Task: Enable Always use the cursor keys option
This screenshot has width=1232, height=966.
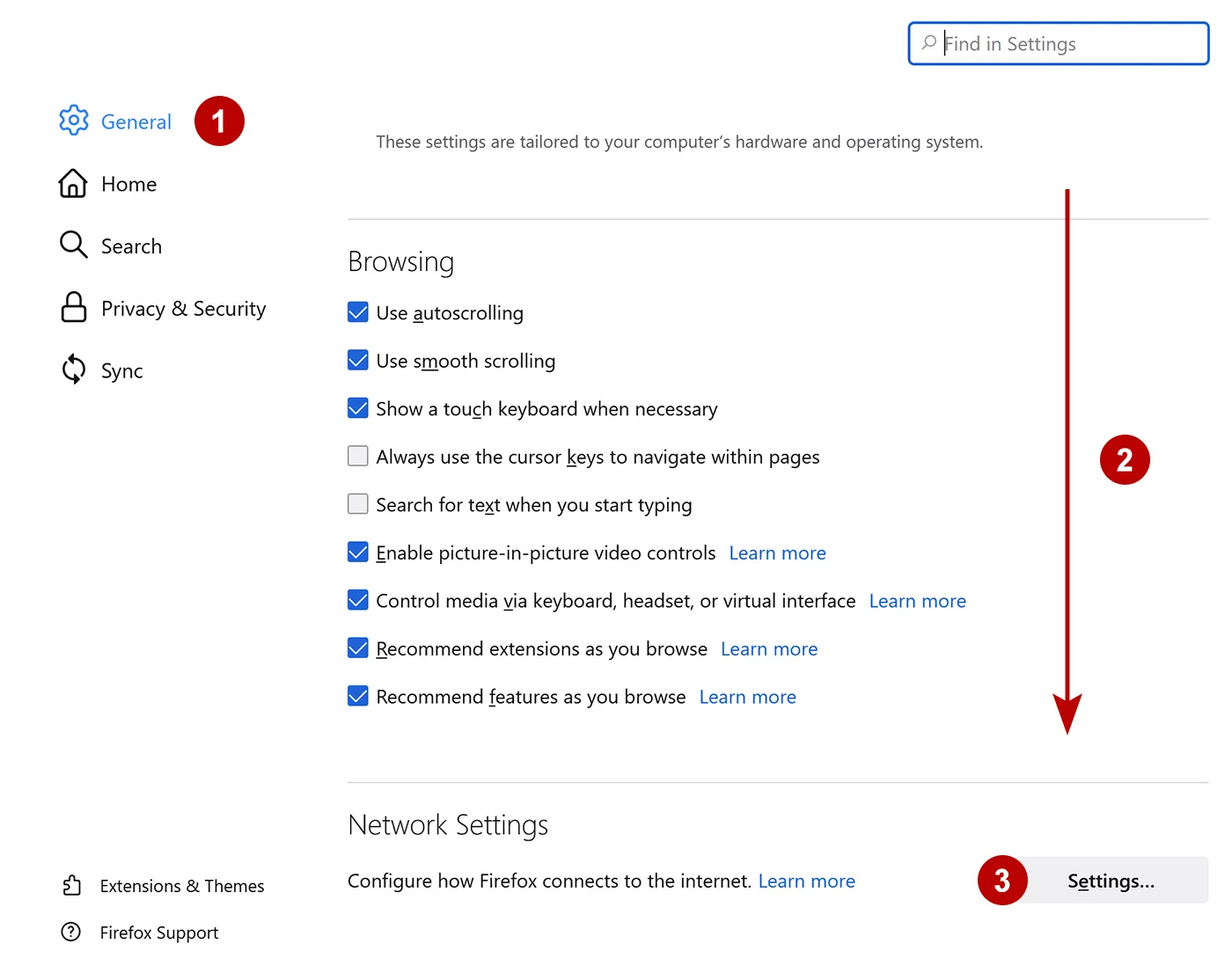Action: pyautogui.click(x=357, y=456)
